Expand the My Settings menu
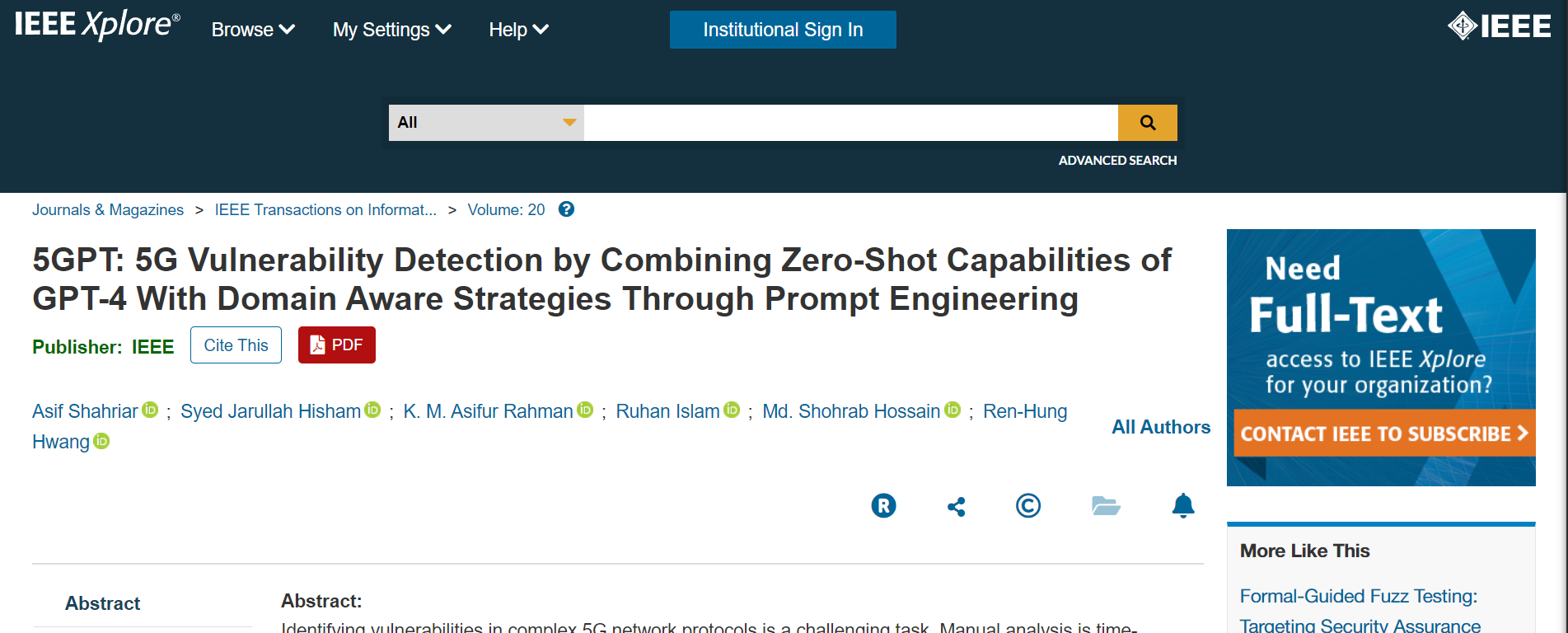This screenshot has width=1568, height=633. coord(391,30)
